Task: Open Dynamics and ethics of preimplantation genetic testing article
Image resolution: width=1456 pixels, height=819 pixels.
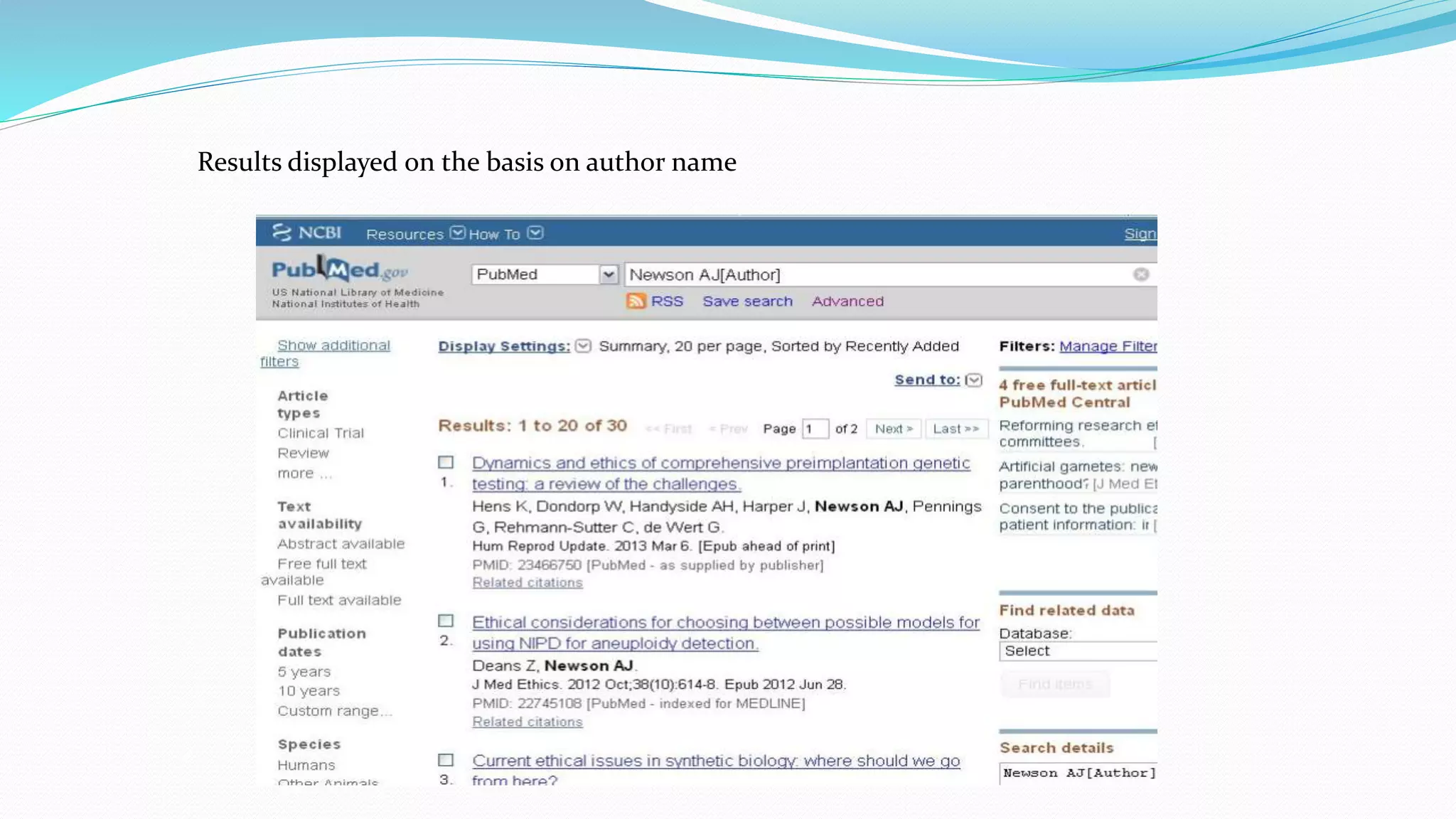Action: 721,473
